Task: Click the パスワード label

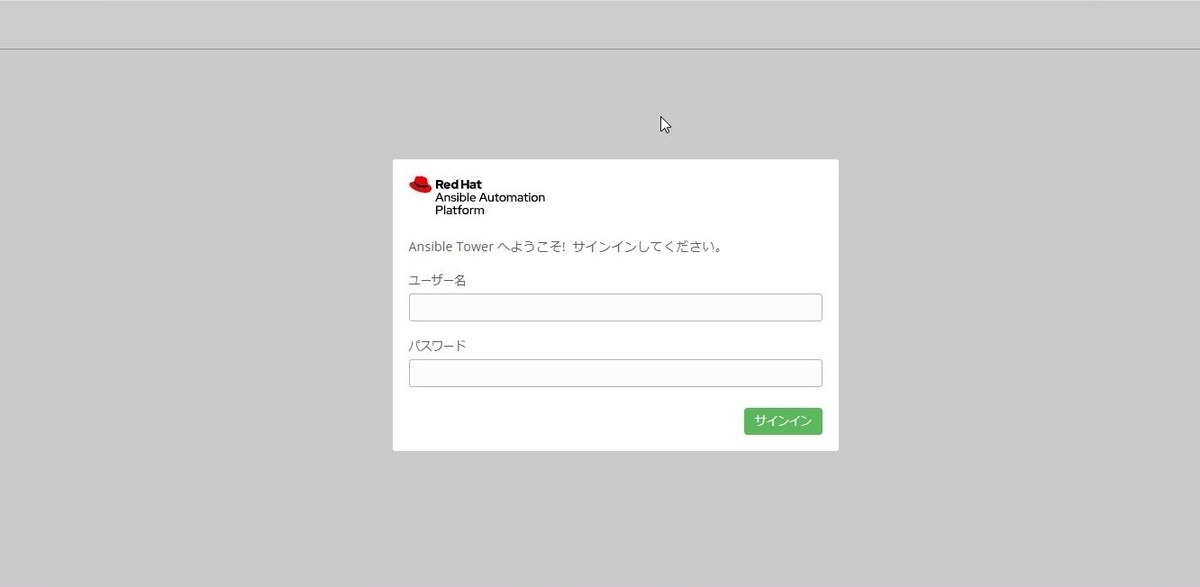Action: [438, 346]
